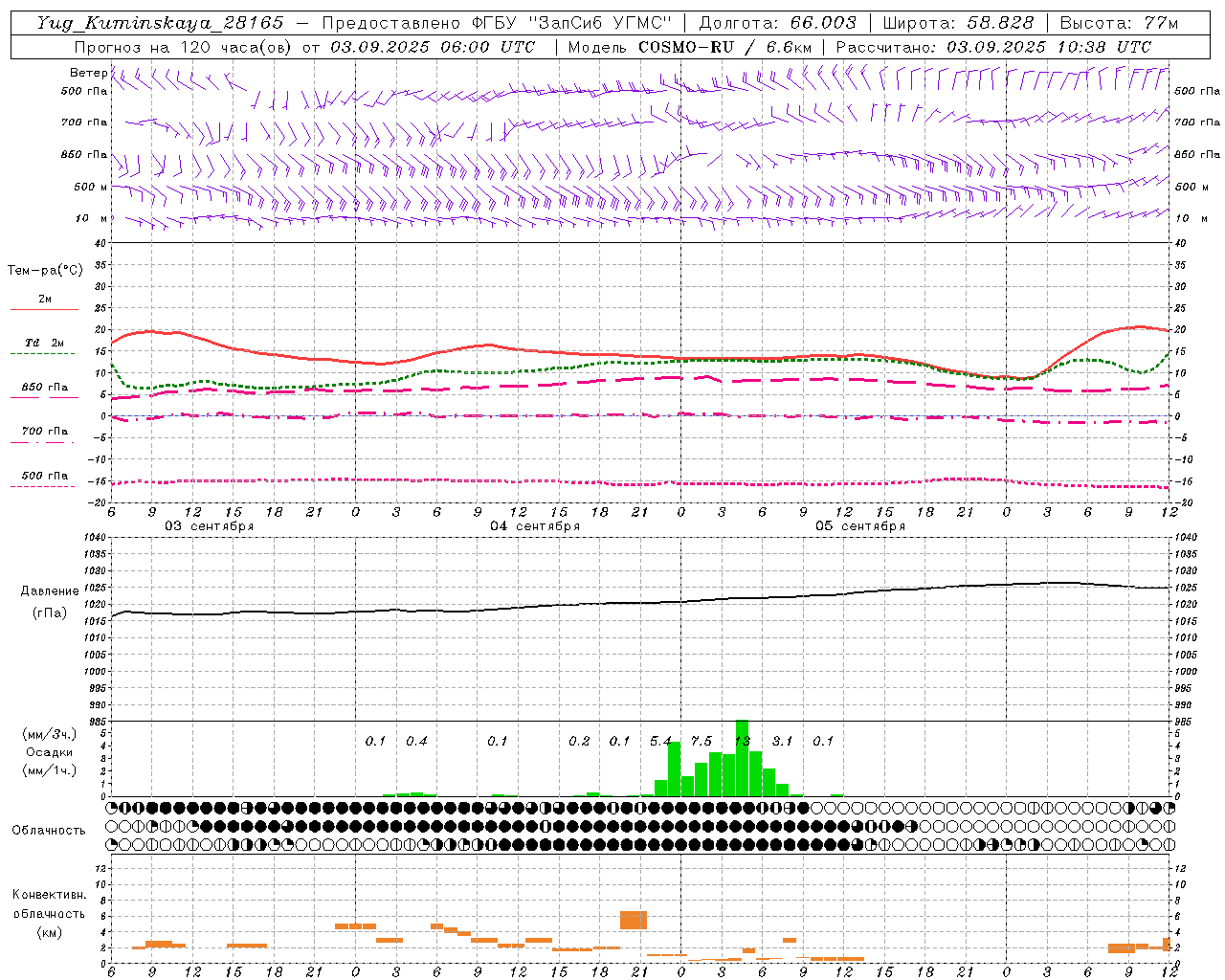Click the (мм/1ч.) precipitation unit label

50,770
